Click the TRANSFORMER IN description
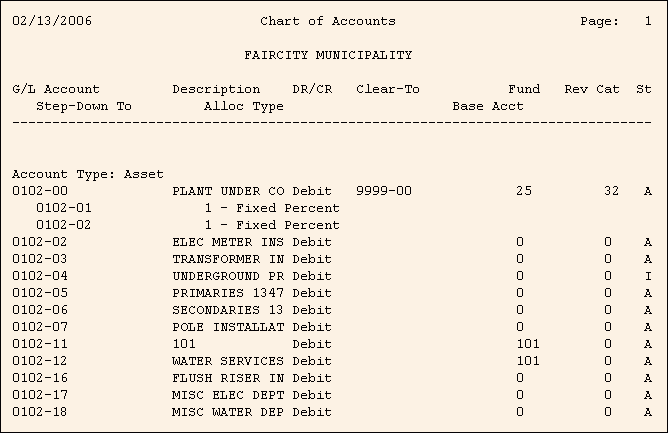The image size is (668, 433). tap(229, 259)
